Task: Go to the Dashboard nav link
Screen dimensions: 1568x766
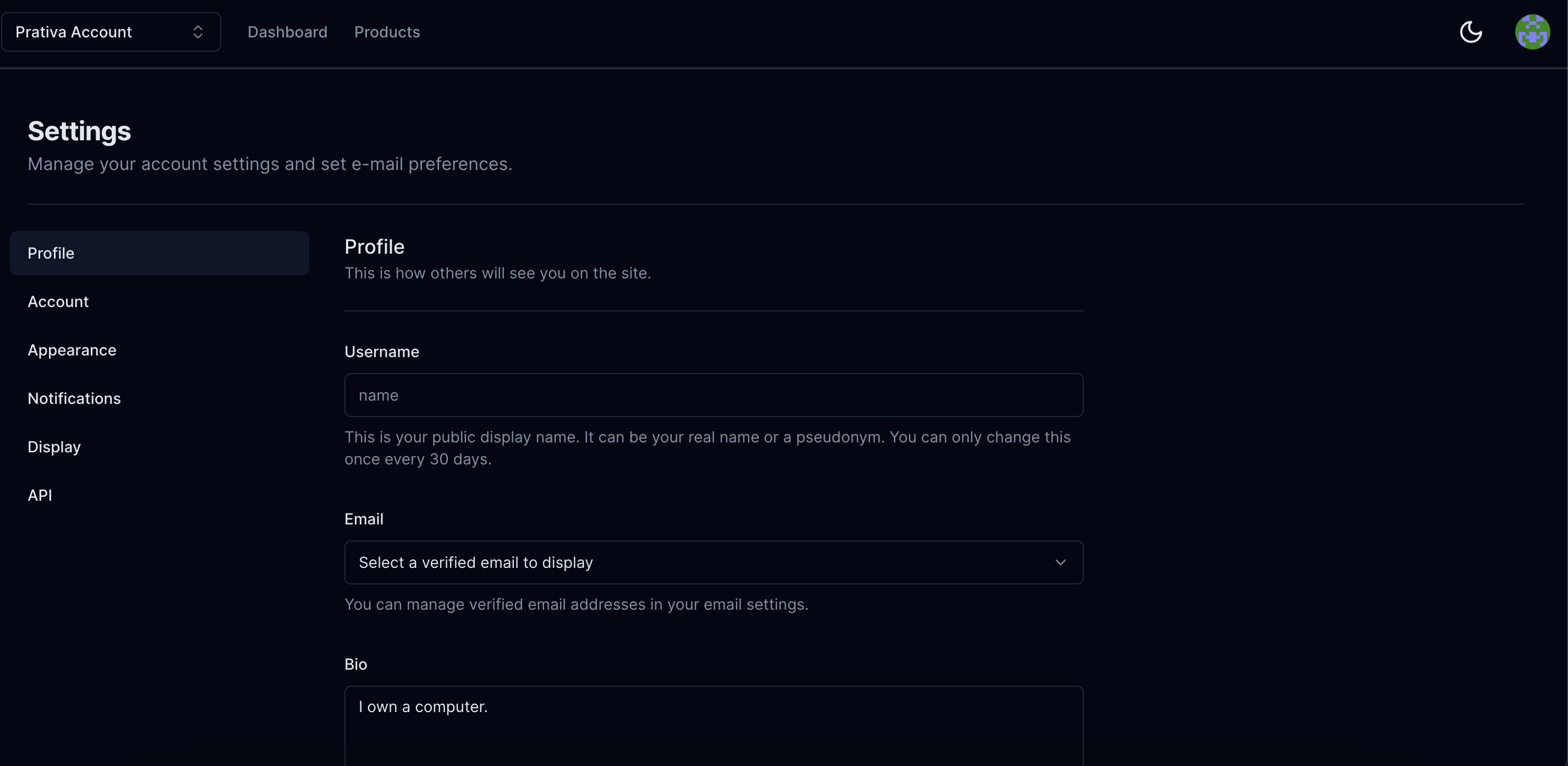Action: pos(287,32)
